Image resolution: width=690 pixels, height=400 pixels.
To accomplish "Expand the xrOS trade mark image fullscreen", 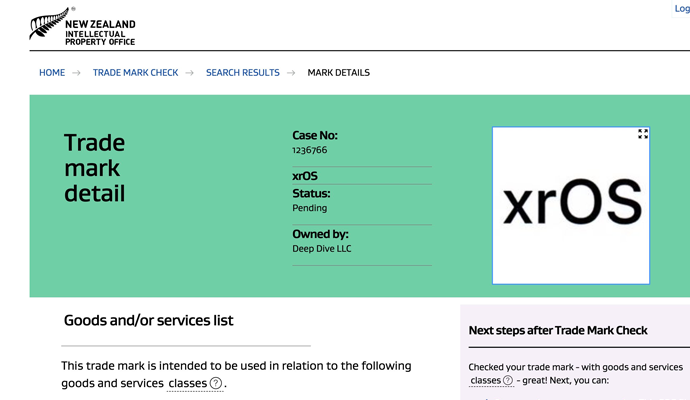I will [643, 134].
